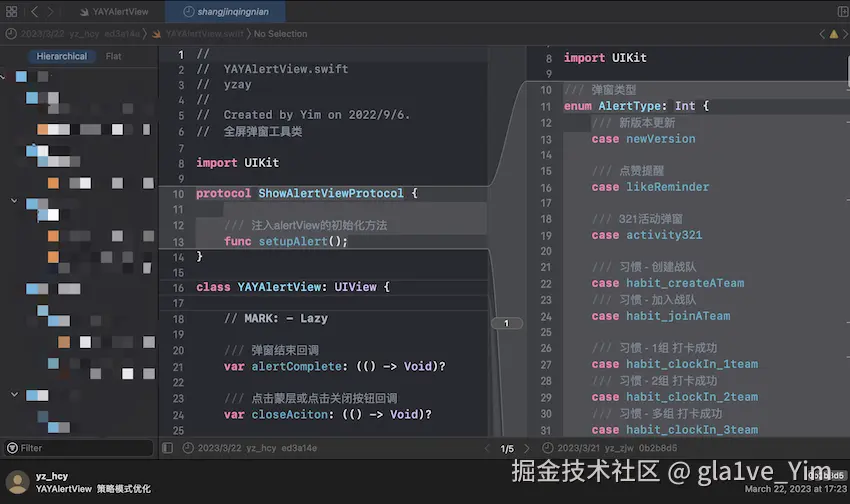Click enum AlertType: Int line
Screen dimensions: 850x504
coord(636,106)
